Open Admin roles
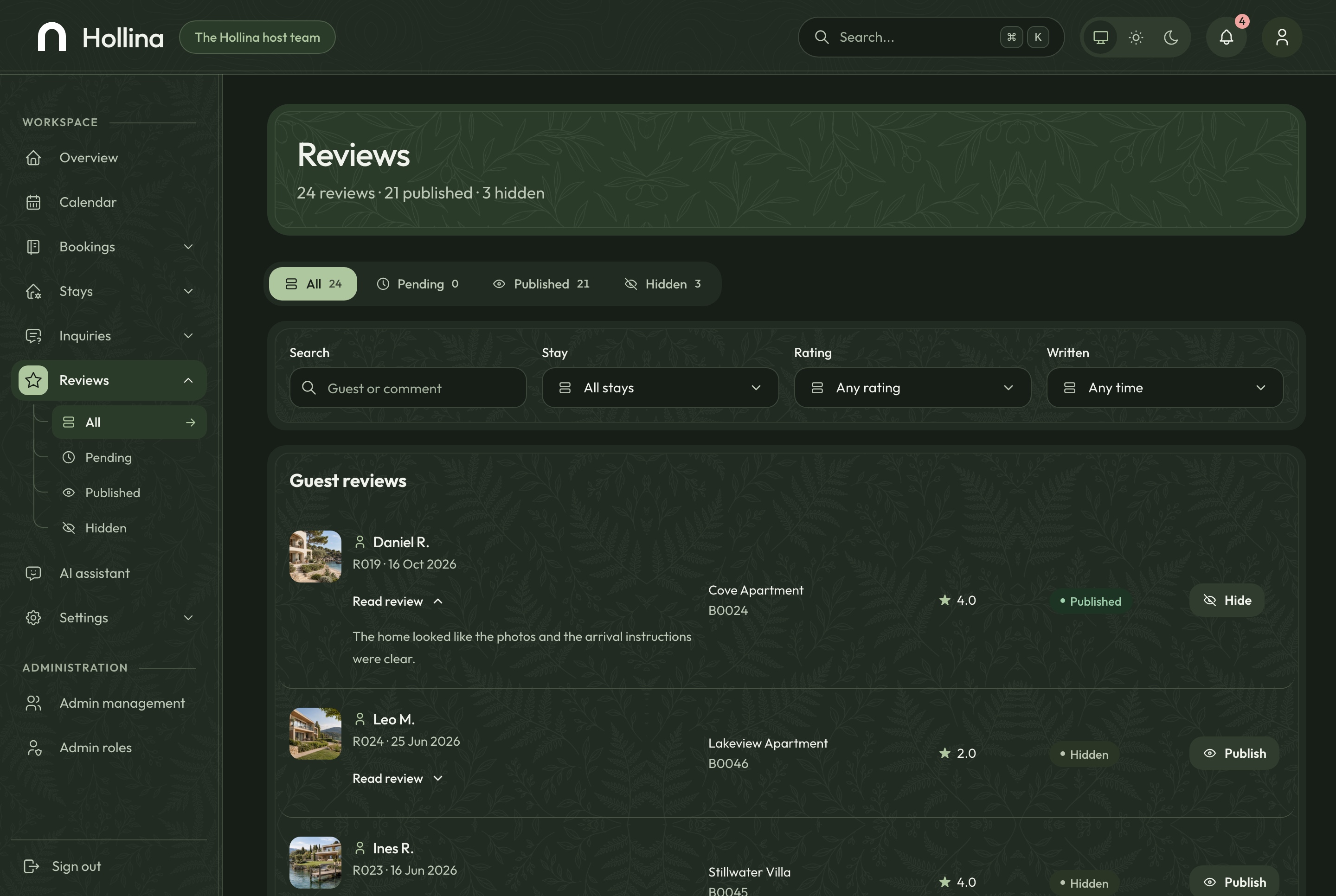1336x896 pixels. pyautogui.click(x=109, y=748)
